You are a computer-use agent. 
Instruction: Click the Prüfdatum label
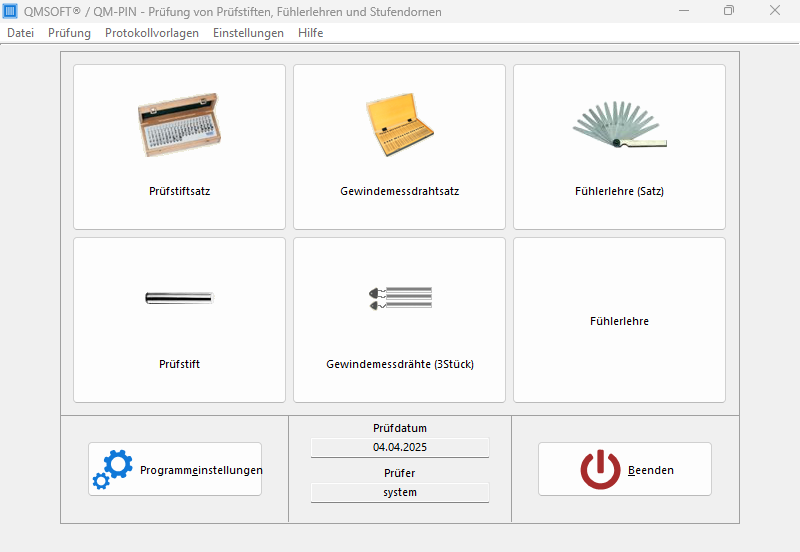point(400,428)
